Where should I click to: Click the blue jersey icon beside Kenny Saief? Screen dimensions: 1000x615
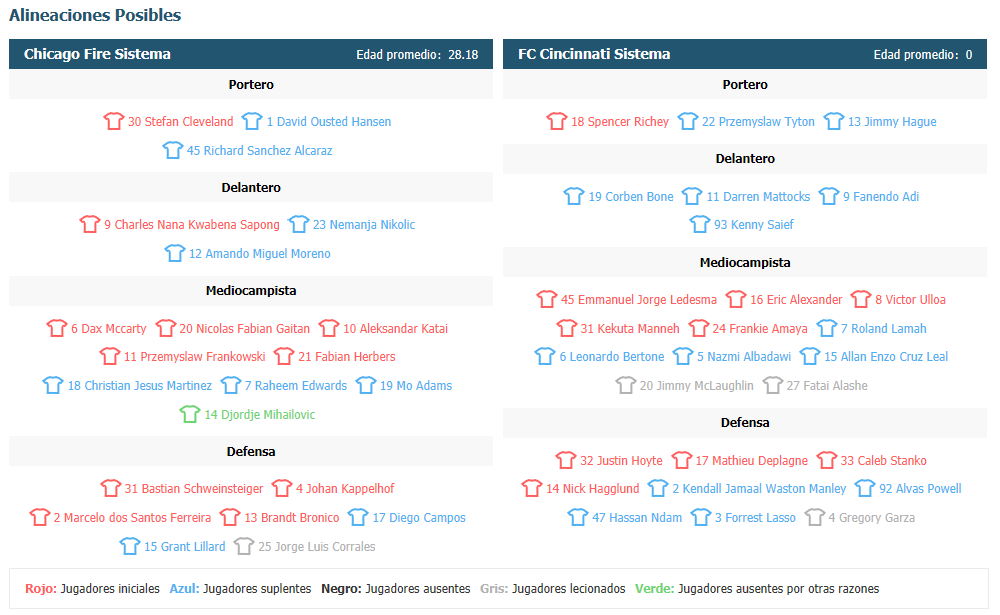click(x=700, y=224)
